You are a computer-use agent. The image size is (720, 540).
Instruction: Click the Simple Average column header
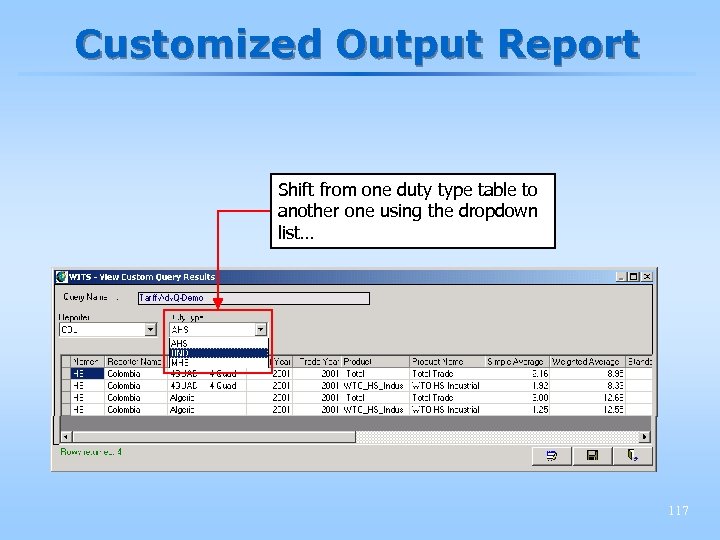point(517,362)
